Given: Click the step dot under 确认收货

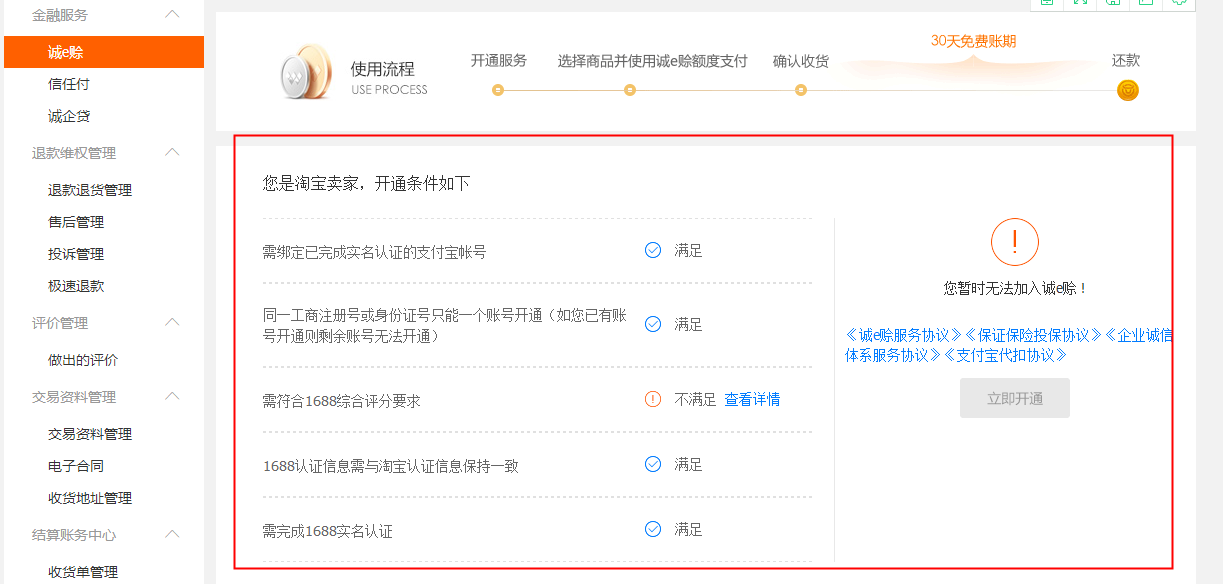Looking at the screenshot, I should [x=801, y=90].
